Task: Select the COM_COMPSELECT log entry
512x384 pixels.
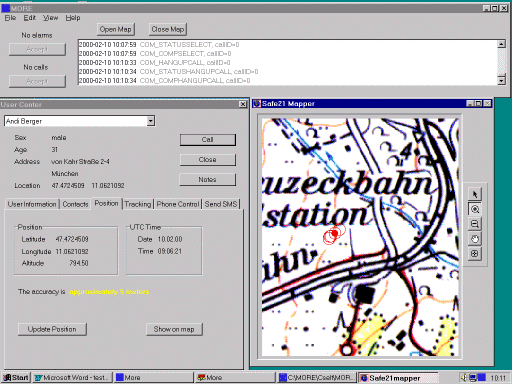Action: tap(155, 53)
